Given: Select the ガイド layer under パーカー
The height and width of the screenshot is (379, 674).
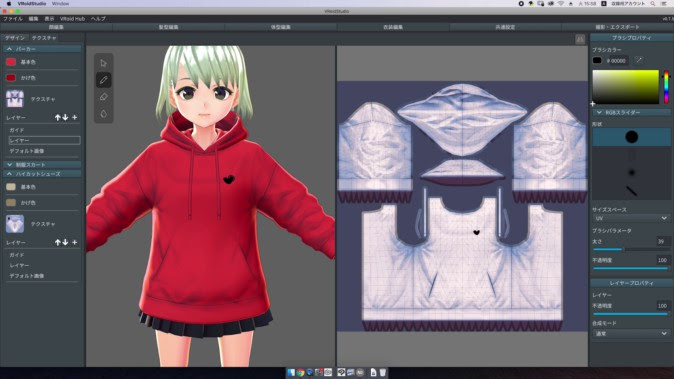Looking at the screenshot, I should (17, 130).
